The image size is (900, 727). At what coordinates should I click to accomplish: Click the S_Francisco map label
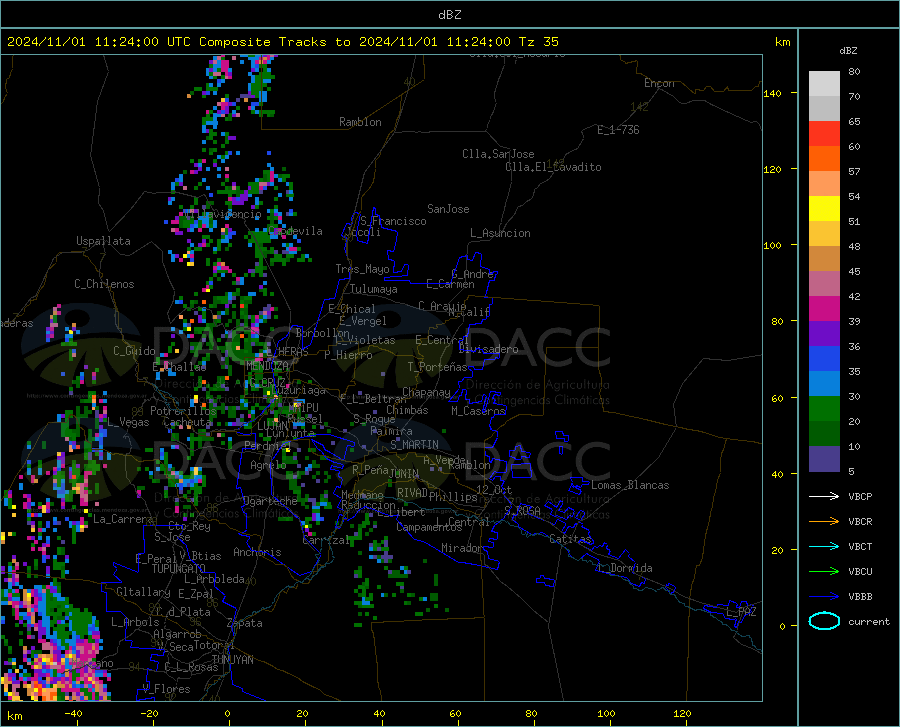(393, 221)
